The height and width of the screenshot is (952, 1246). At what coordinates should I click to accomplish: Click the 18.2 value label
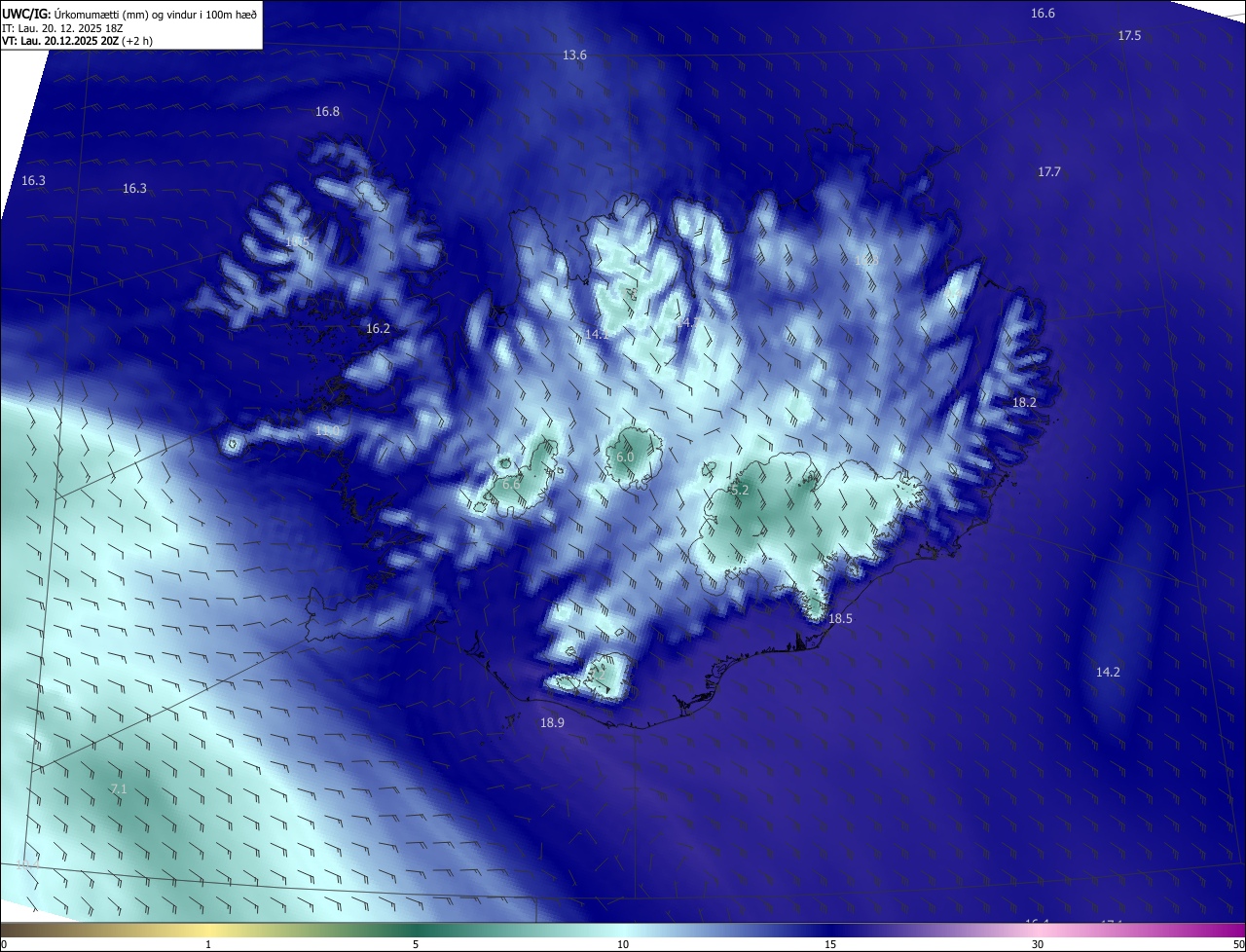tap(1024, 402)
